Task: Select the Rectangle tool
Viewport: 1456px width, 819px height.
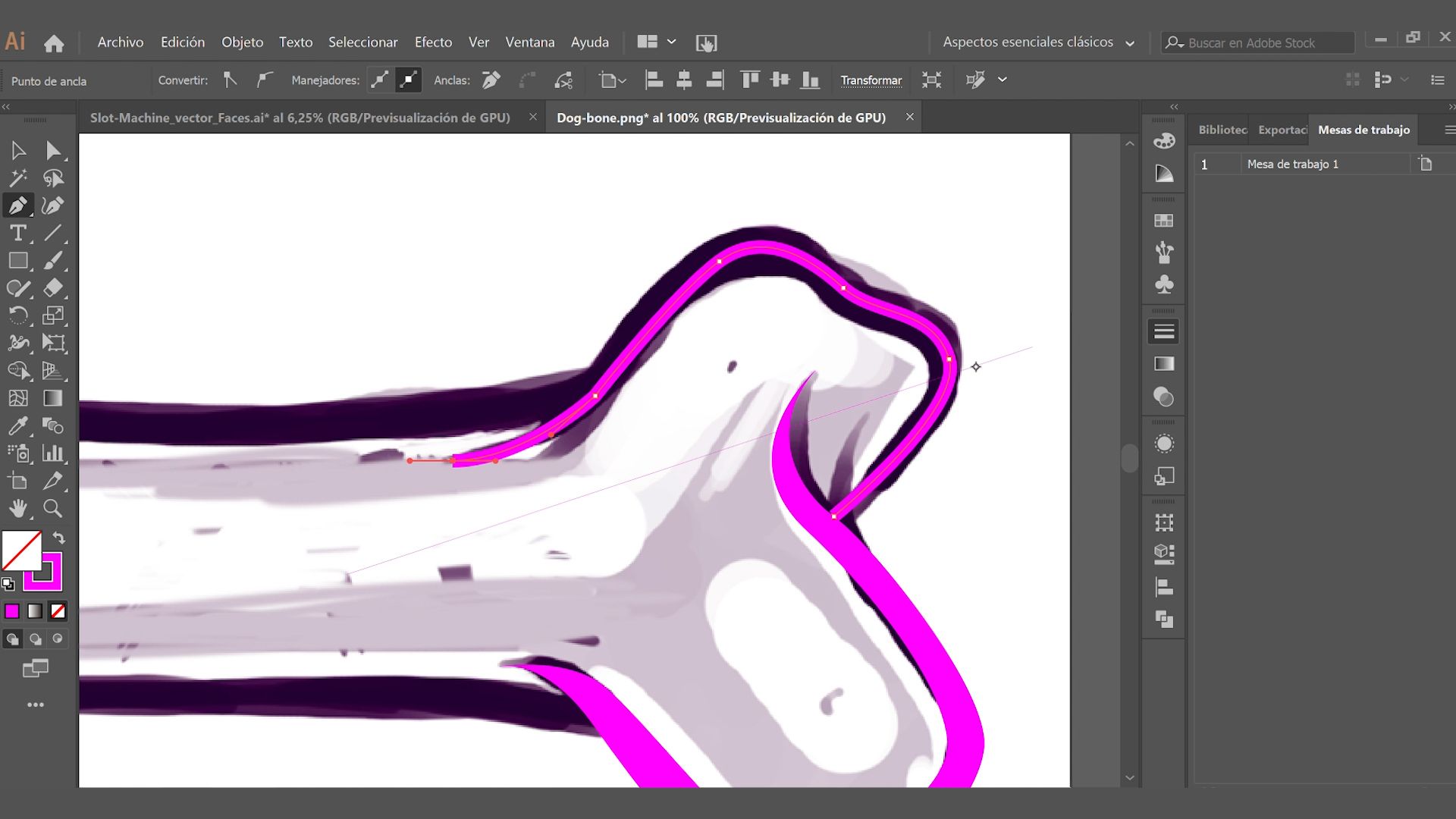Action: click(18, 261)
